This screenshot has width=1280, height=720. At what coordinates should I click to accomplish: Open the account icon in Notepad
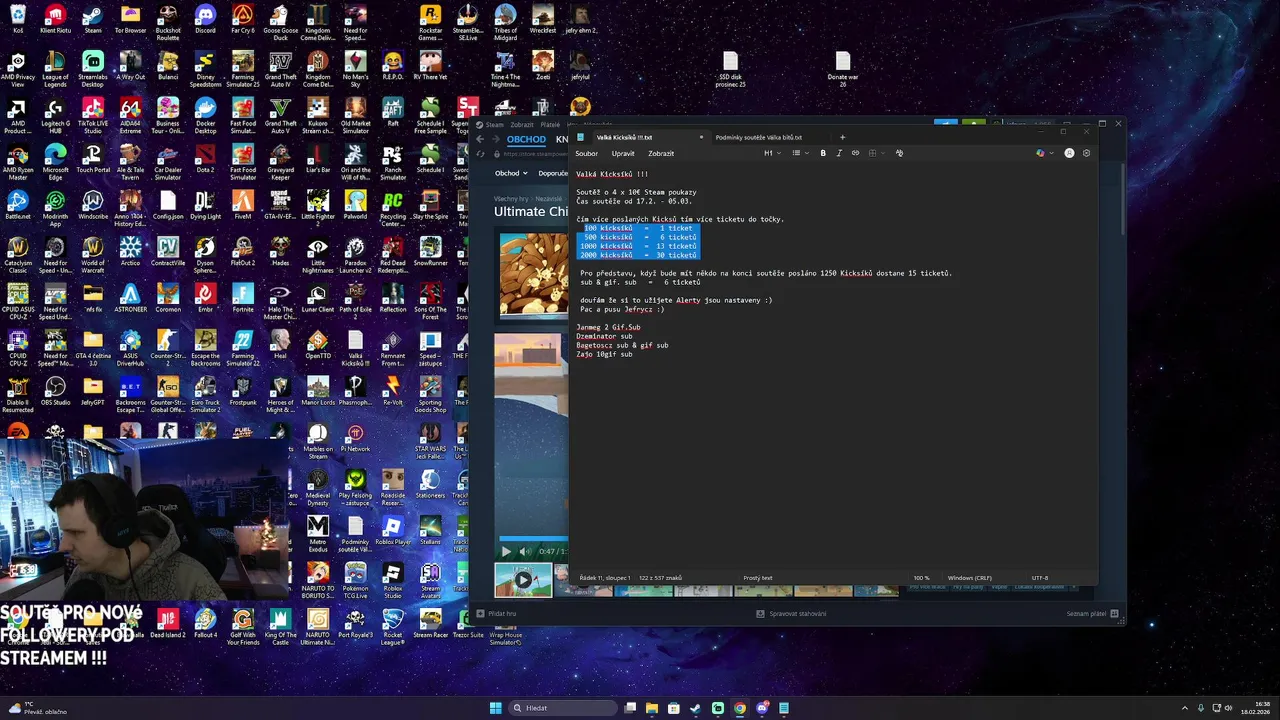click(x=1069, y=153)
